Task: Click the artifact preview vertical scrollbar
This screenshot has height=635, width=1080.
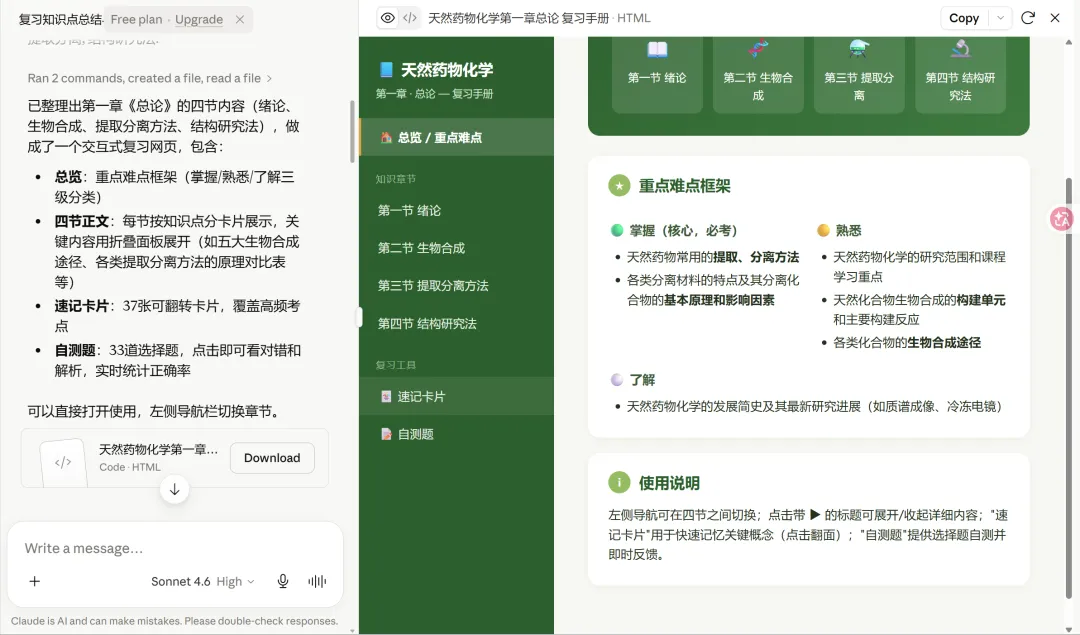Action: click(1069, 386)
